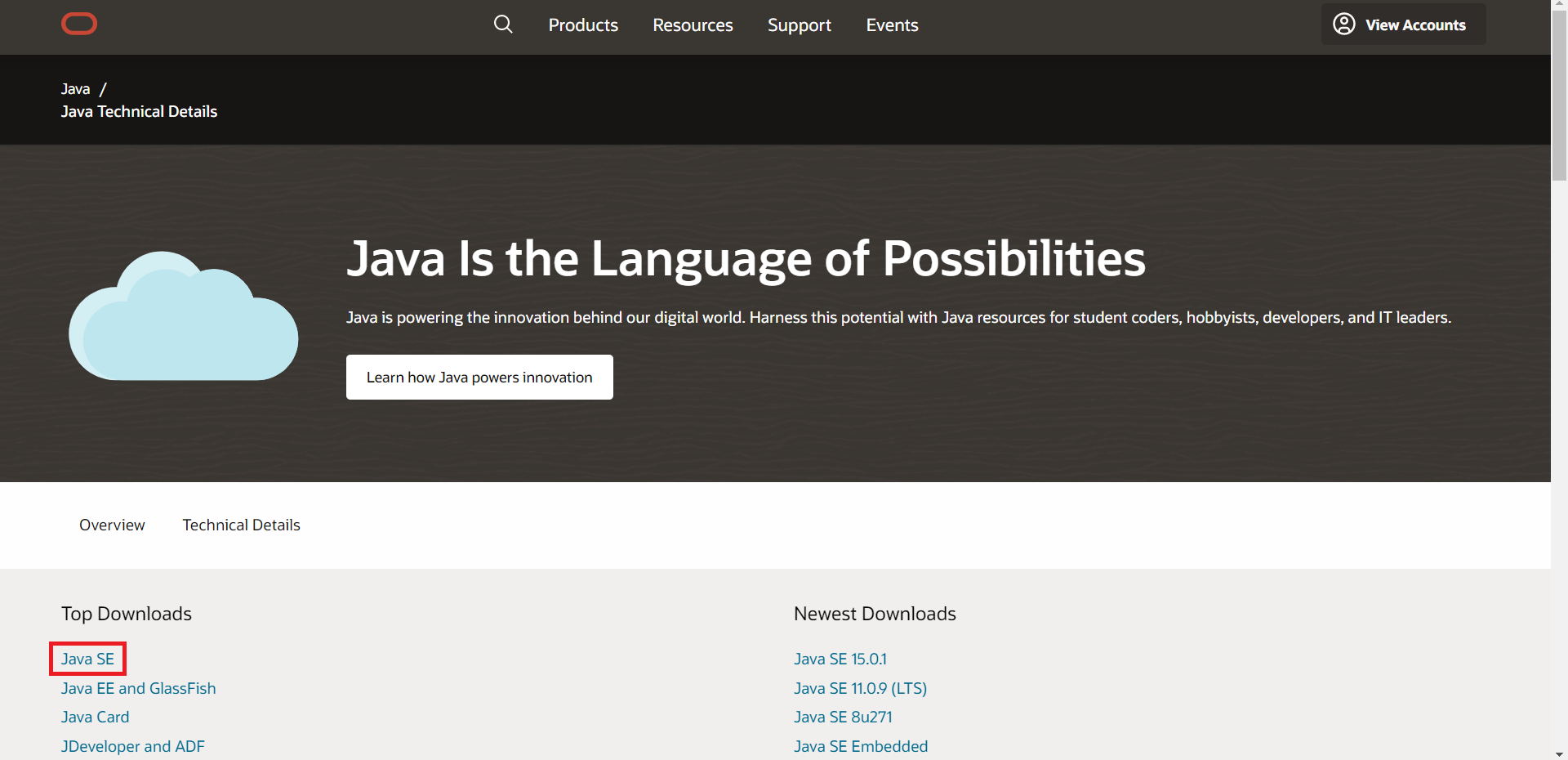Click the Top Downloads heading
The width and height of the screenshot is (1568, 760).
pyautogui.click(x=127, y=614)
